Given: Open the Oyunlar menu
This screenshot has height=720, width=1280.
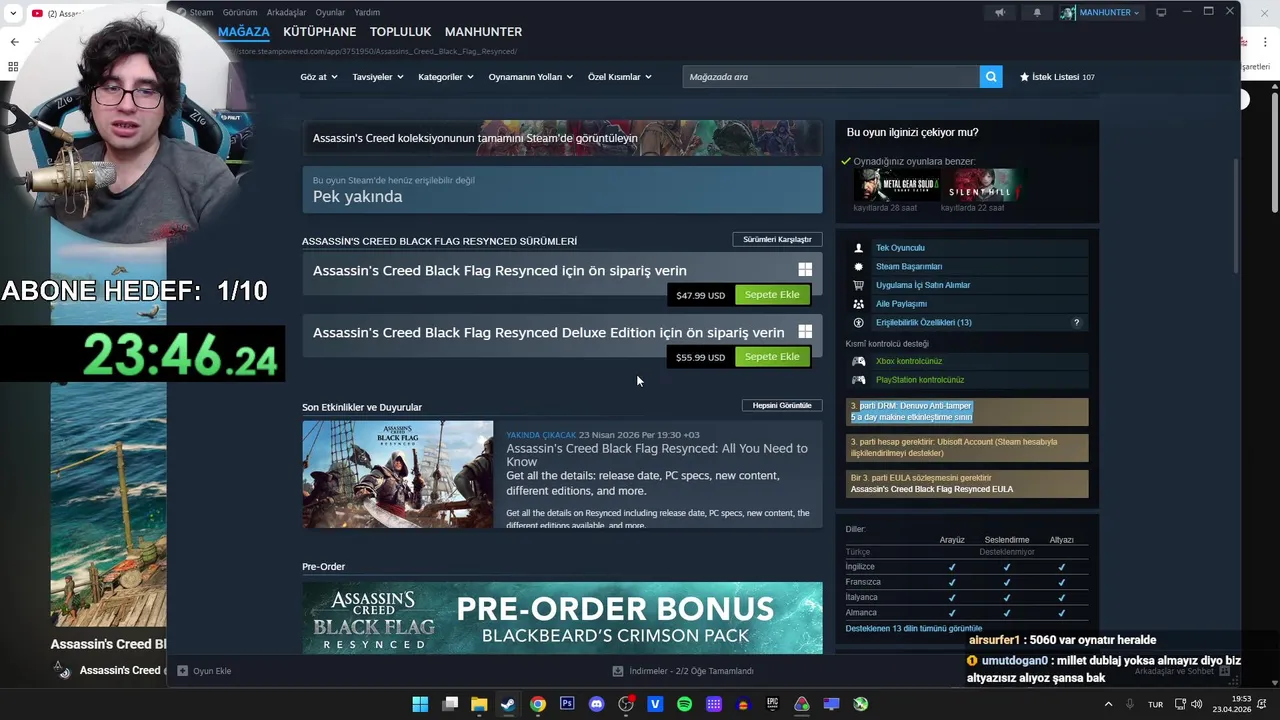Looking at the screenshot, I should 330,13.
